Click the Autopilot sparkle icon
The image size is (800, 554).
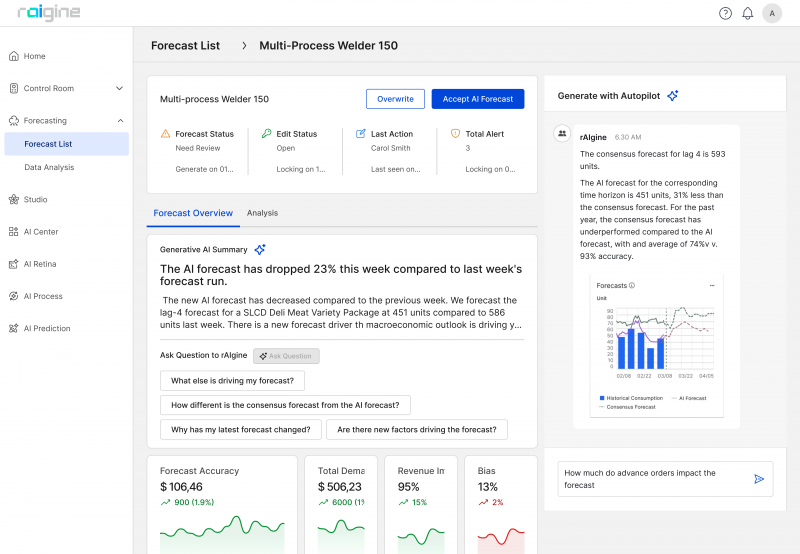[x=673, y=95]
